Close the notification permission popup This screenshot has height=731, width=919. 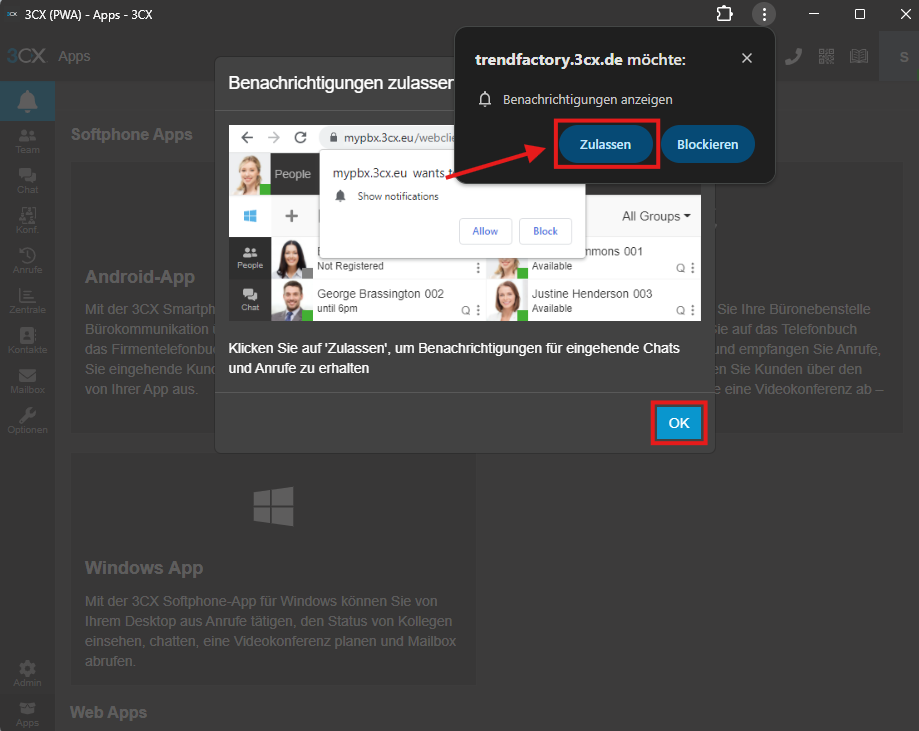(x=747, y=59)
